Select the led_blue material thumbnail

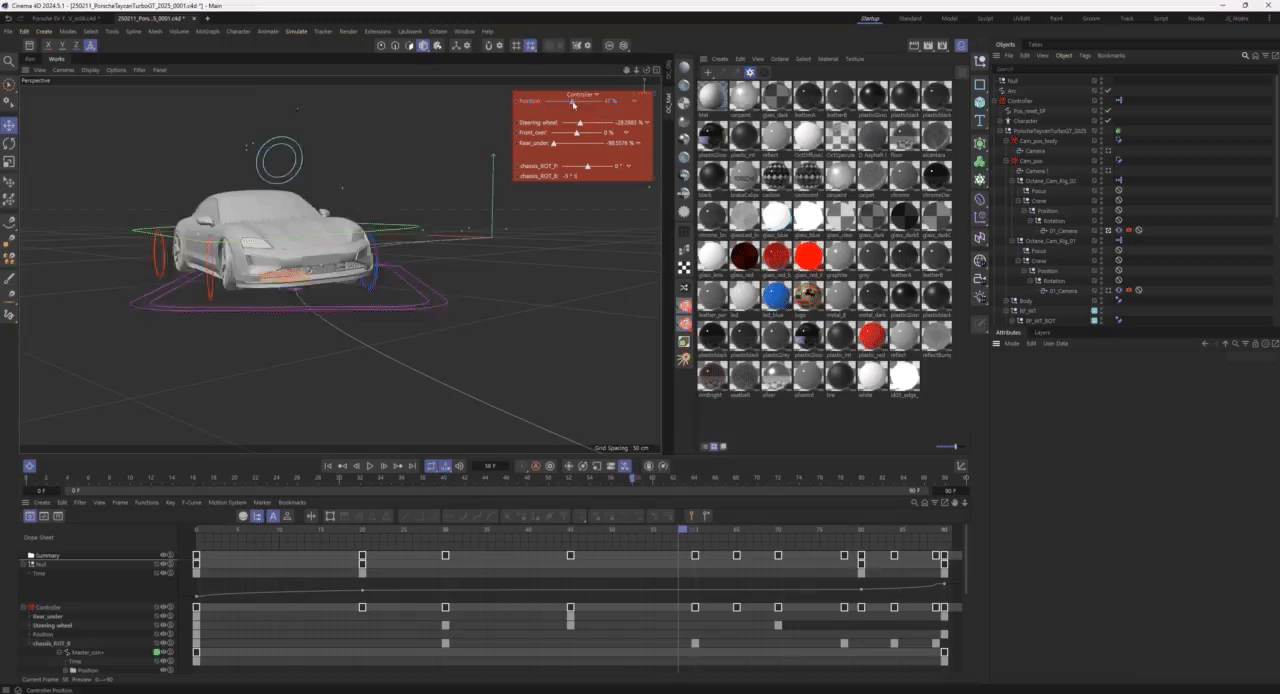[776, 296]
